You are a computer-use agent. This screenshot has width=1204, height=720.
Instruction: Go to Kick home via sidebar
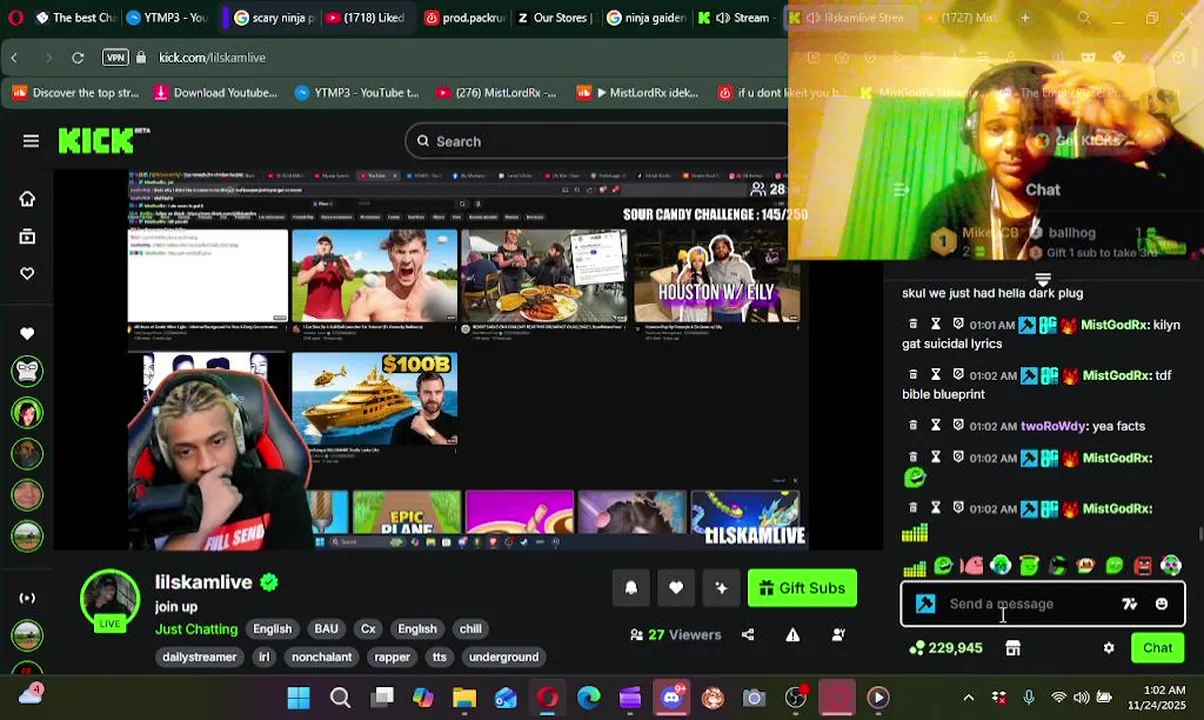[27, 199]
